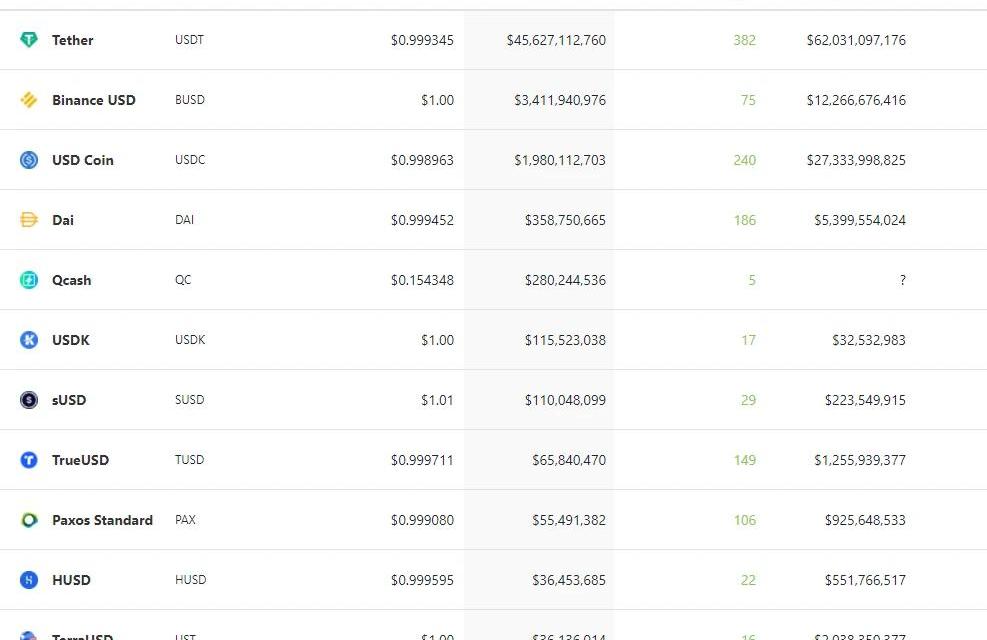This screenshot has width=987, height=640.
Task: Click the Binance USD logo icon
Action: click(x=29, y=100)
